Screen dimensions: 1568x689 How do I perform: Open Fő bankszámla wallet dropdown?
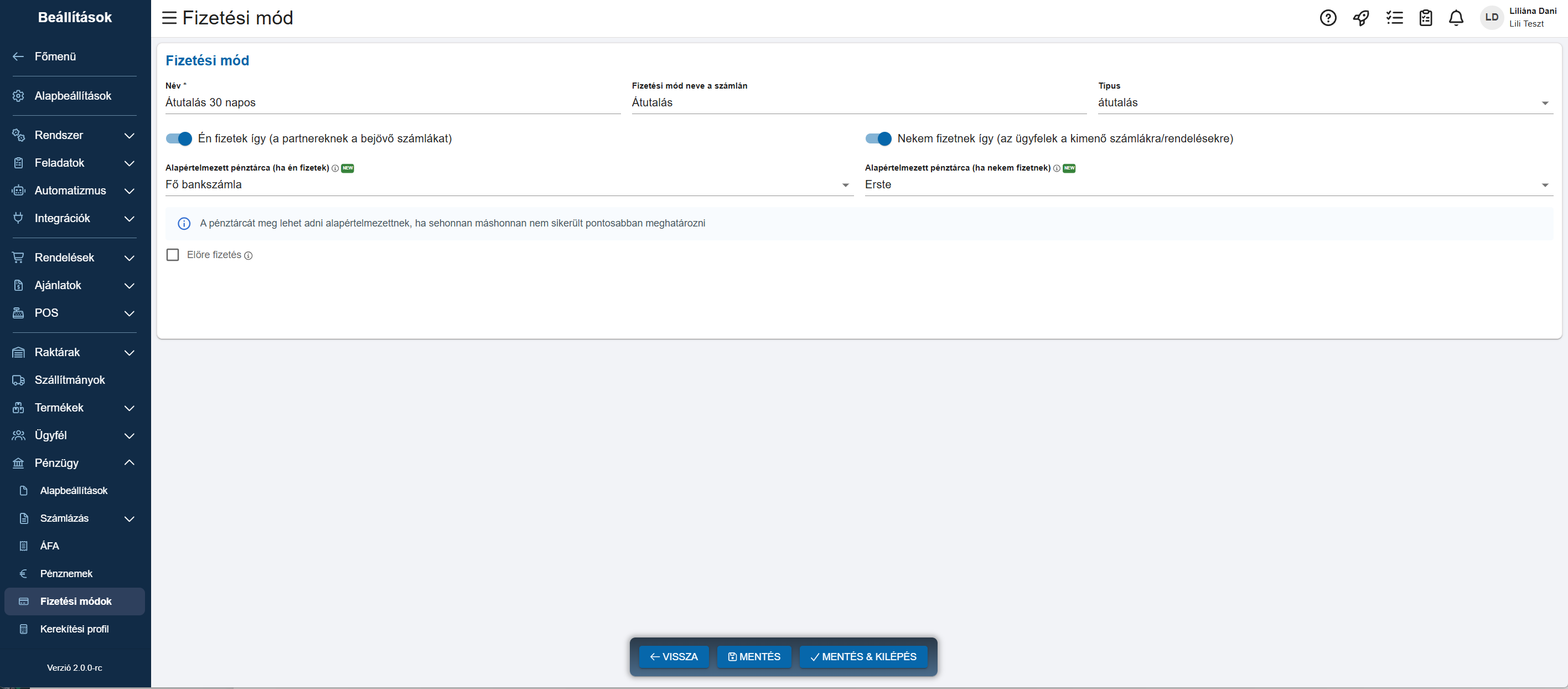[508, 184]
